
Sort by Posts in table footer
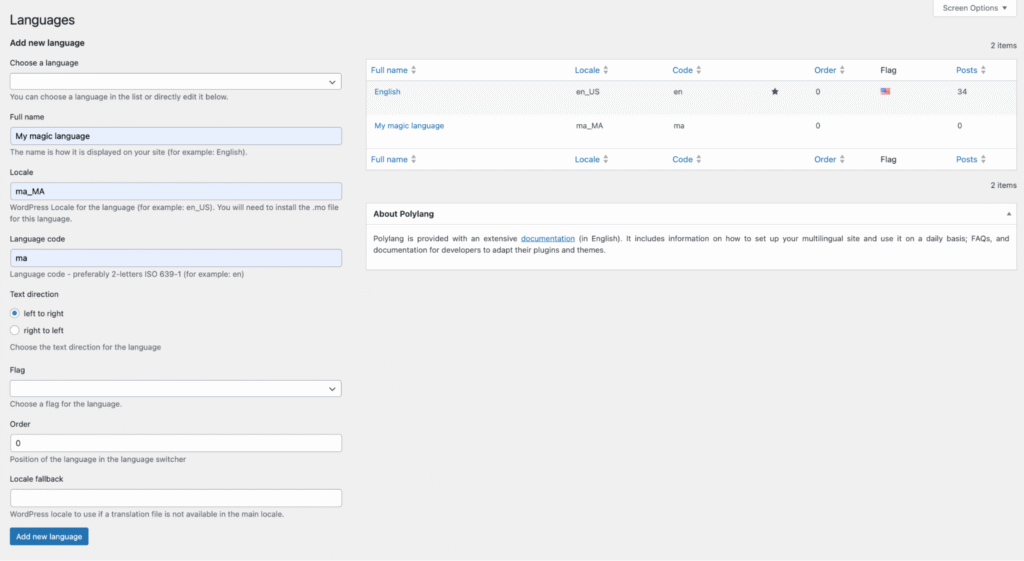pos(970,159)
